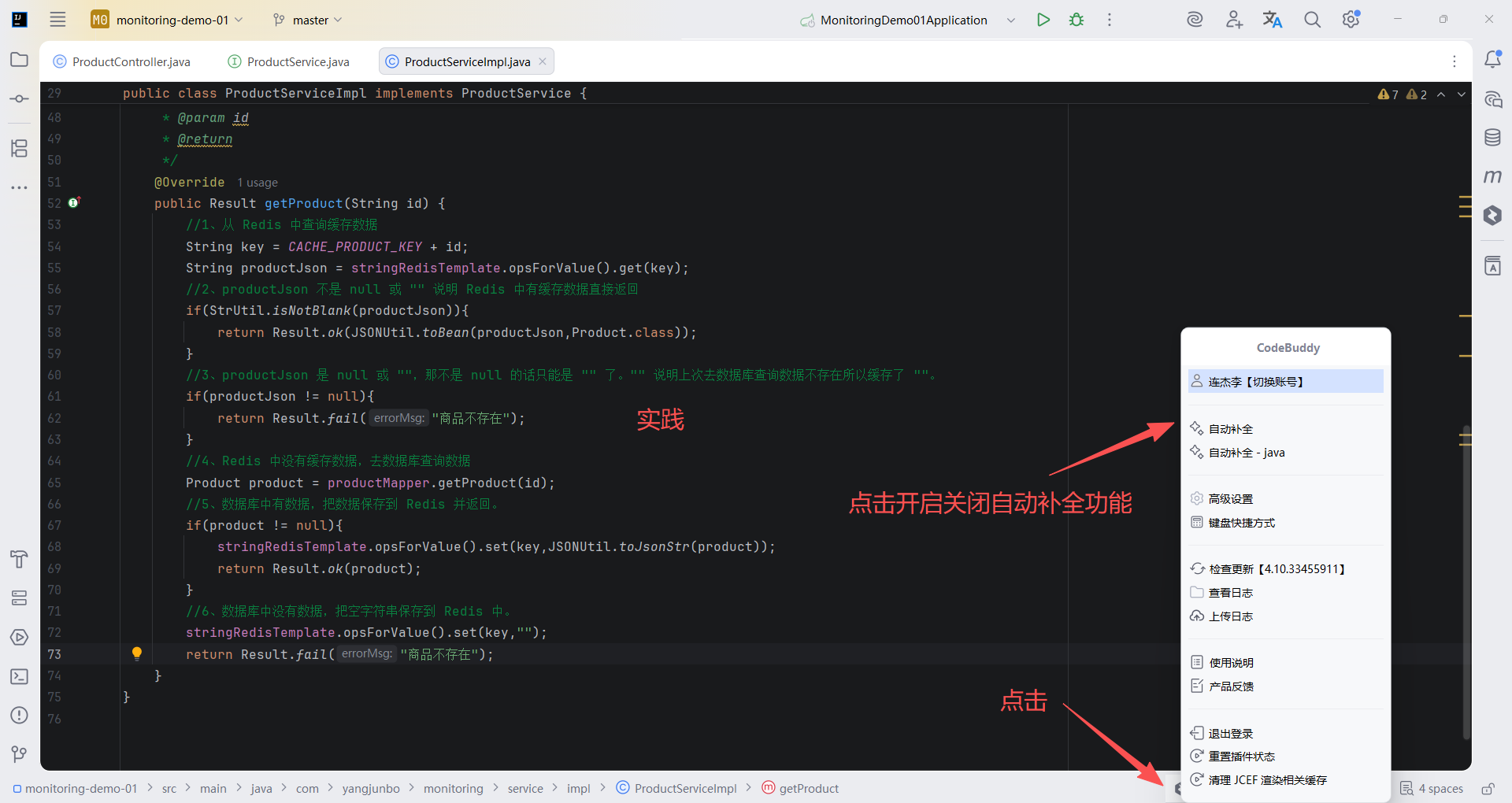Select the ProductServiceImpl.java tab
1512x803 pixels.
point(466,61)
